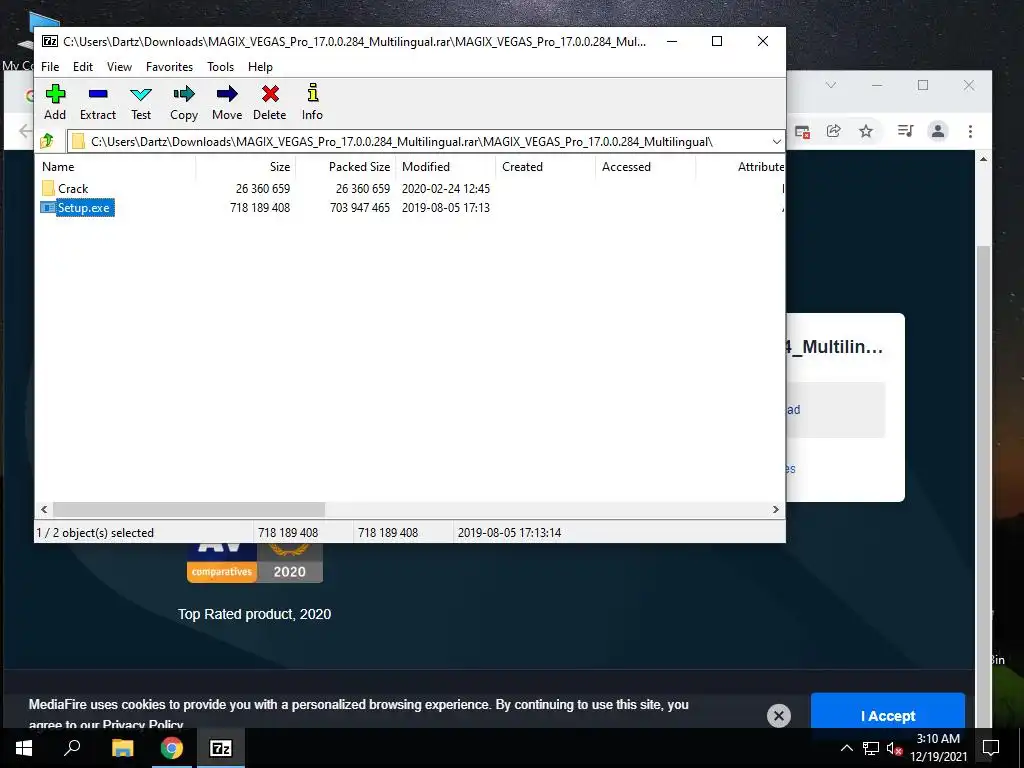Click the Chrome page scrollbar up arrow
Viewport: 1024px width, 768px height.
pos(984,159)
